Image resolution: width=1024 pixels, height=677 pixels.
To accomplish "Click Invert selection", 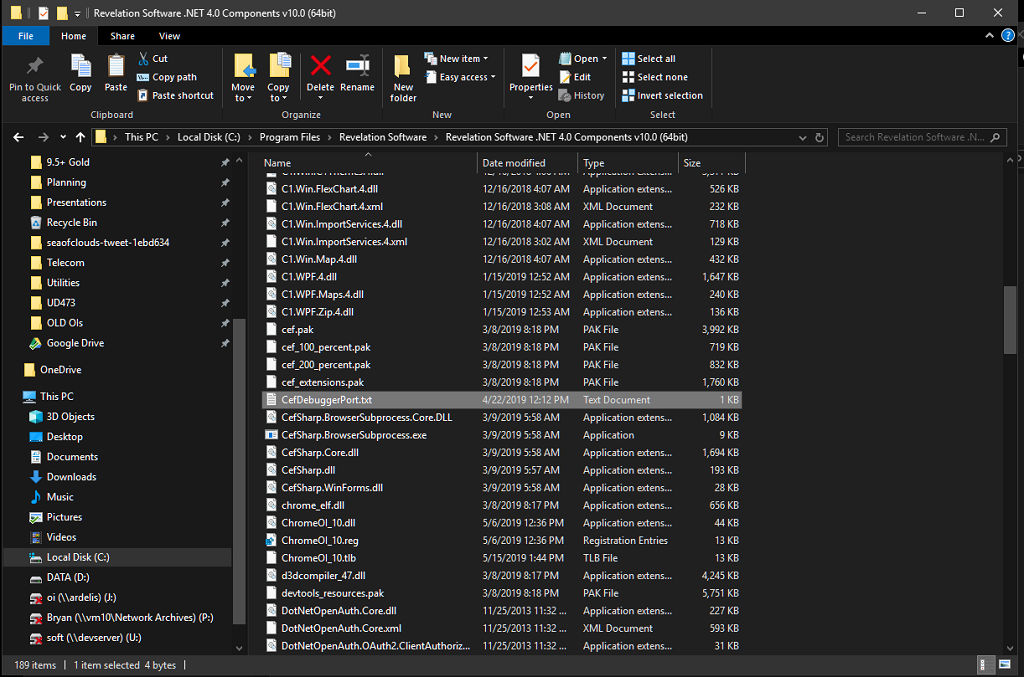I will pos(662,95).
